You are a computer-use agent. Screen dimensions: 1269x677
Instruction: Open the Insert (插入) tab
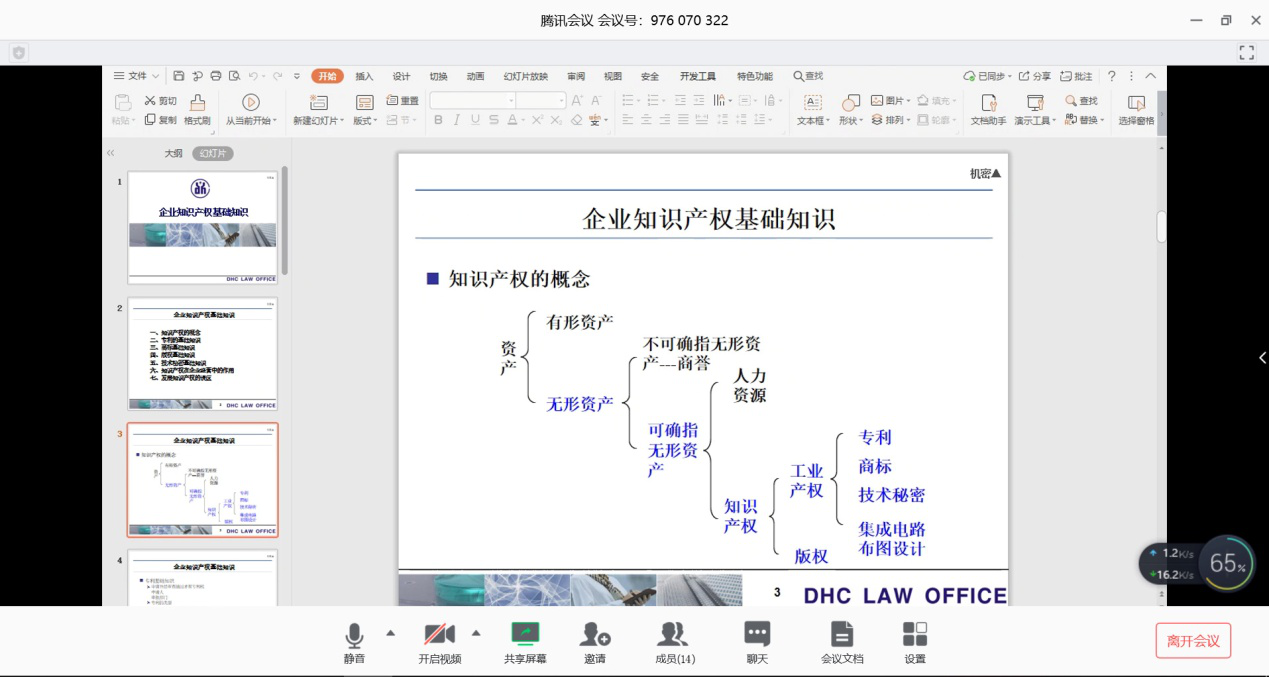click(364, 76)
